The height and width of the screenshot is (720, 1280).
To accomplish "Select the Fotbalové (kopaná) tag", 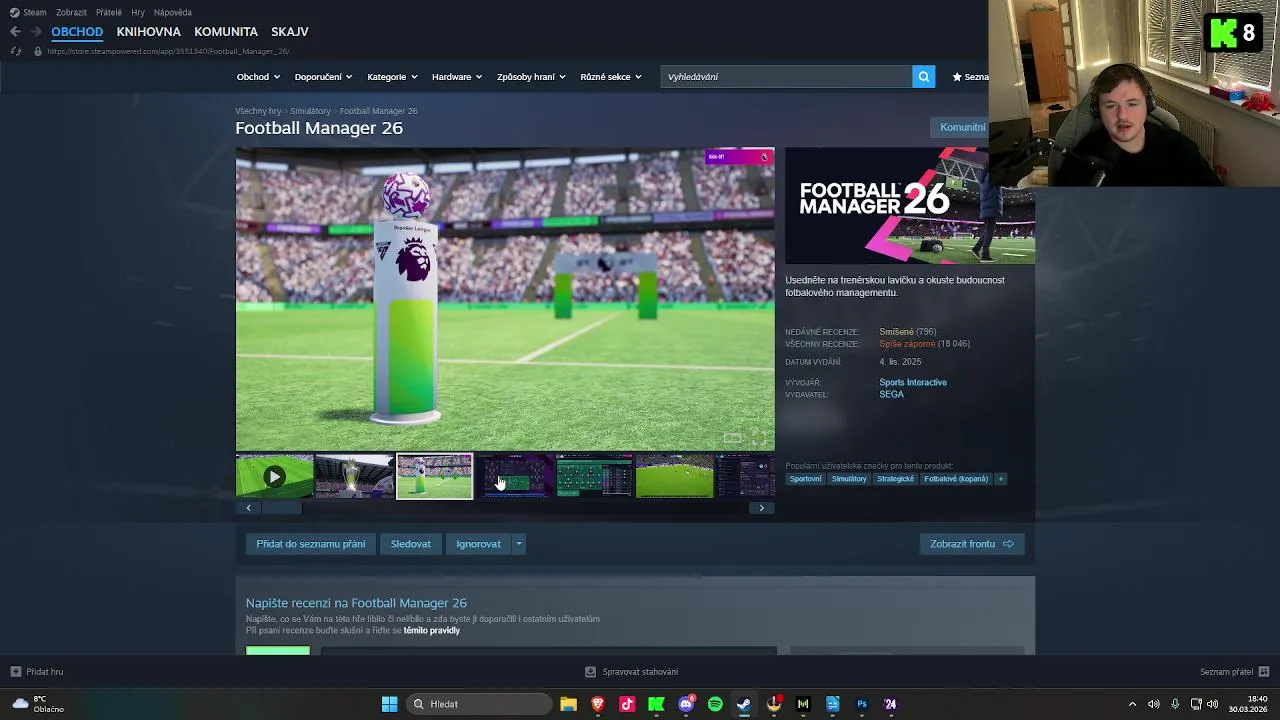I will 956,479.
